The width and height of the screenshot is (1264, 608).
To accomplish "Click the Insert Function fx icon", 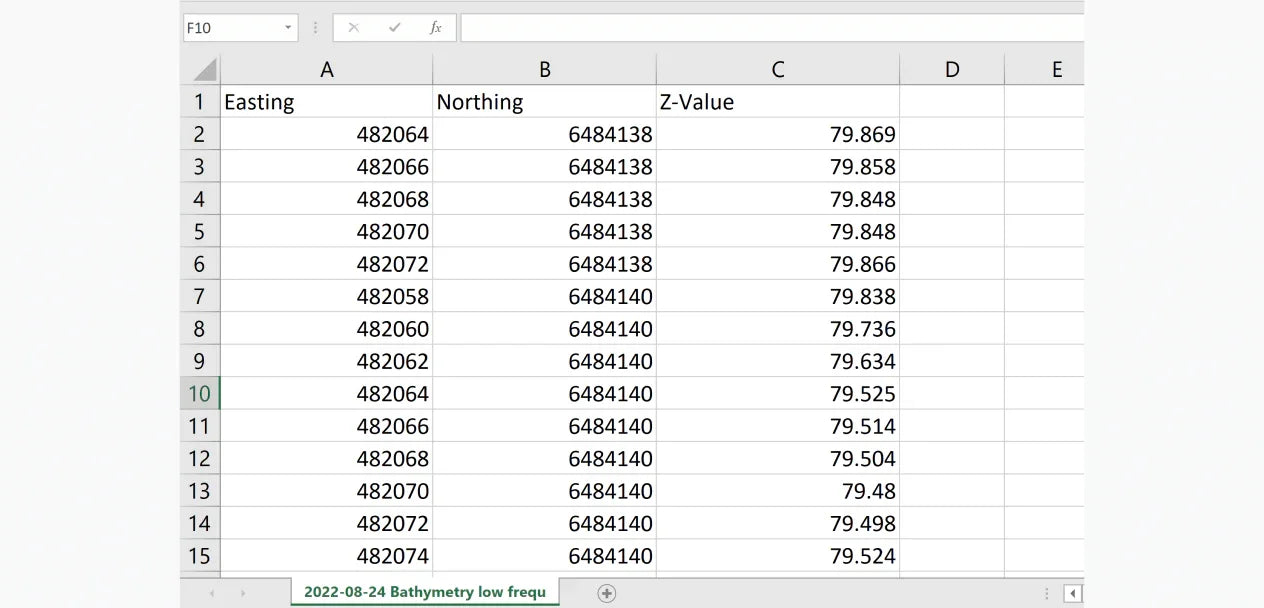I will coord(435,28).
